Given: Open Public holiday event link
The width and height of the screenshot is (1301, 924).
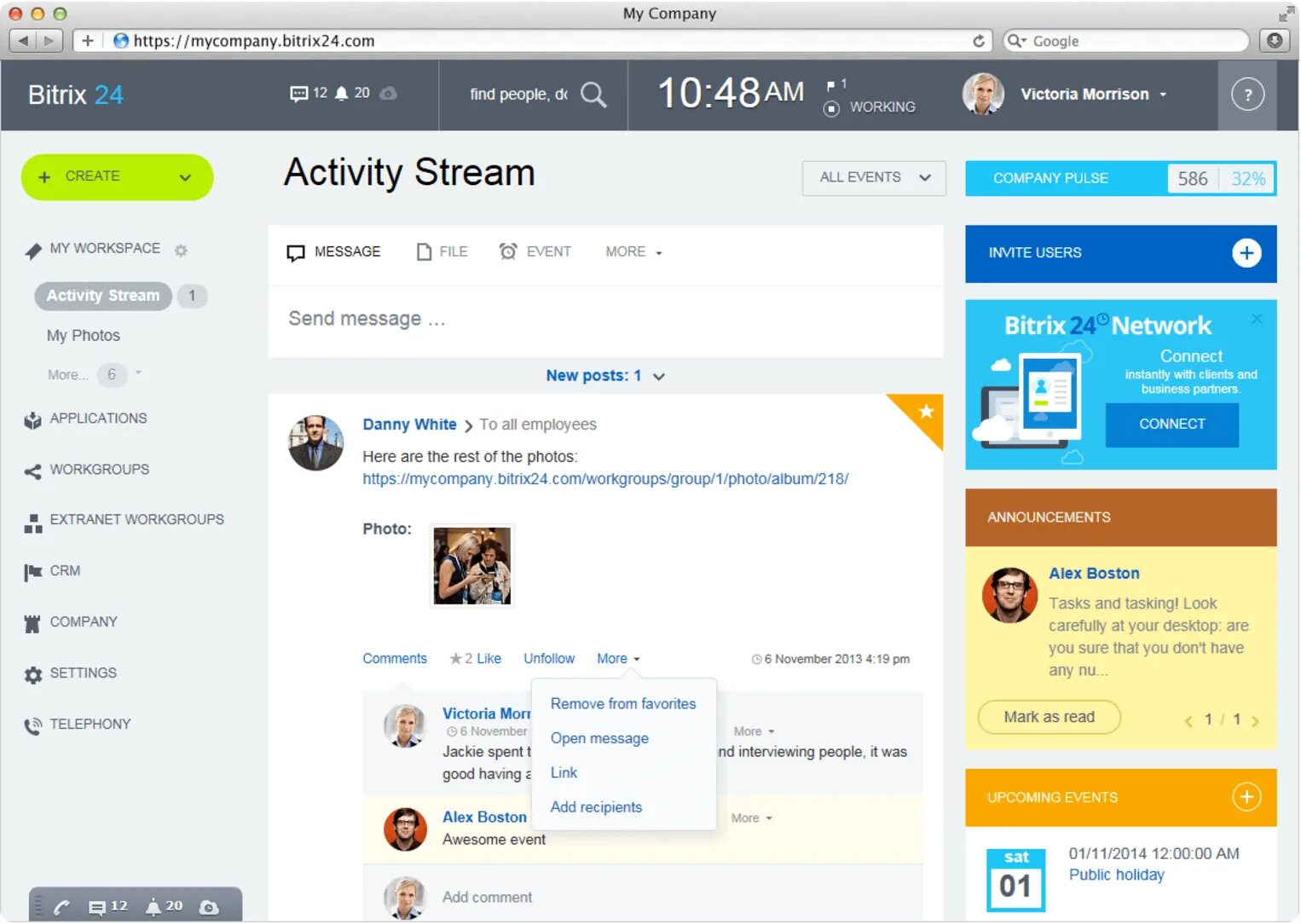Looking at the screenshot, I should (x=1116, y=875).
